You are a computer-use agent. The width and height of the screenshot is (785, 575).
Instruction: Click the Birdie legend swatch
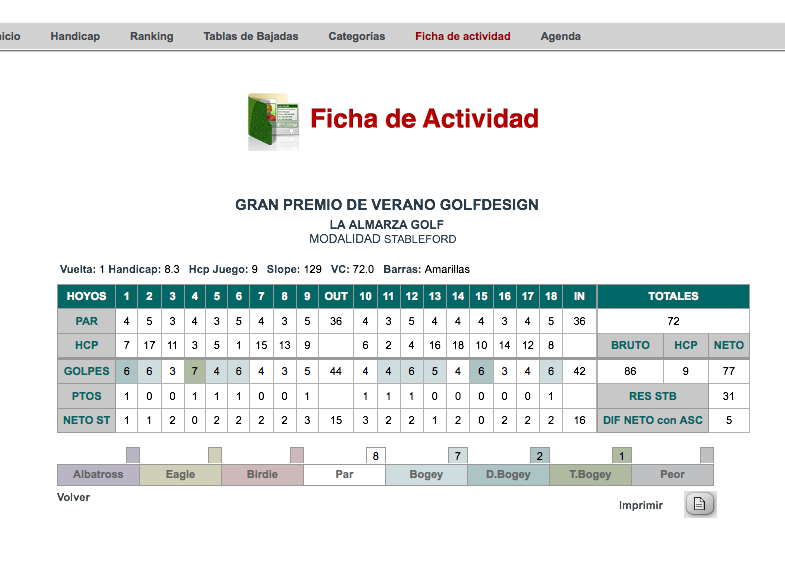(262, 474)
